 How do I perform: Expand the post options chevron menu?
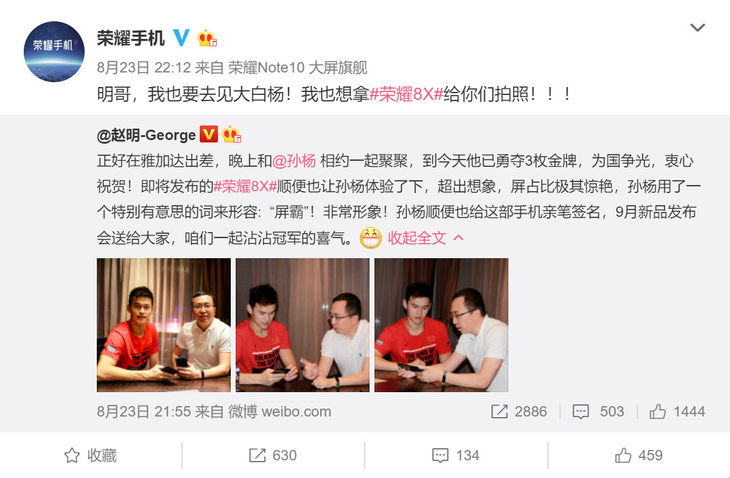pos(697,27)
